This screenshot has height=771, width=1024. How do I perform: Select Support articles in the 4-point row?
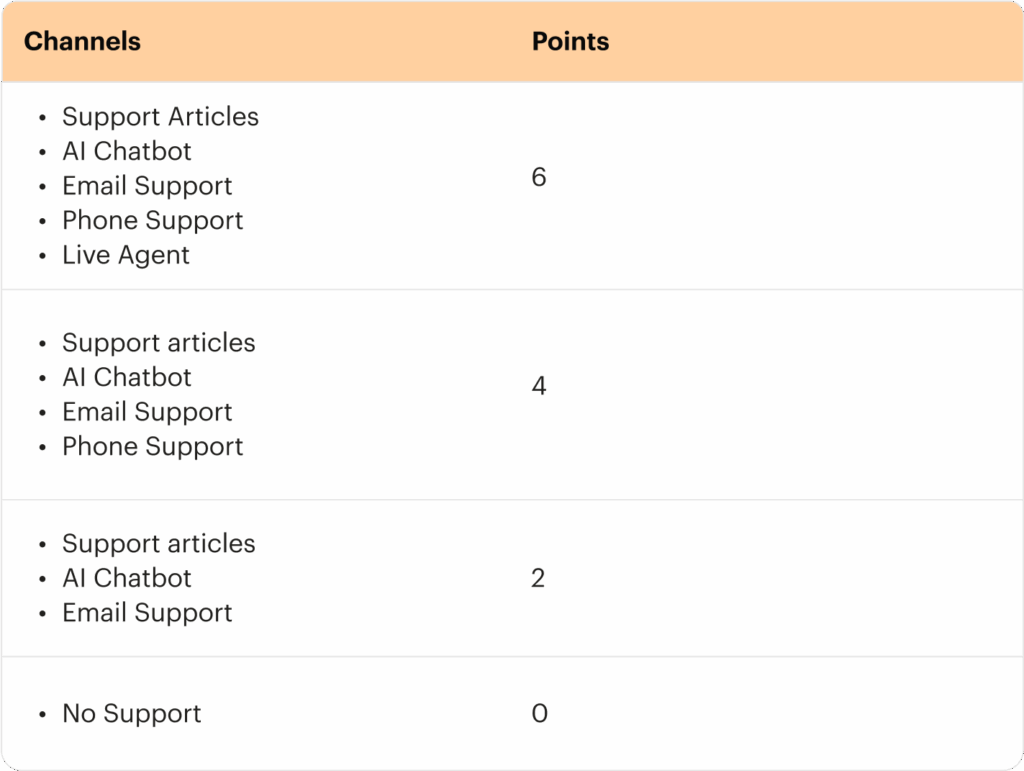click(159, 343)
